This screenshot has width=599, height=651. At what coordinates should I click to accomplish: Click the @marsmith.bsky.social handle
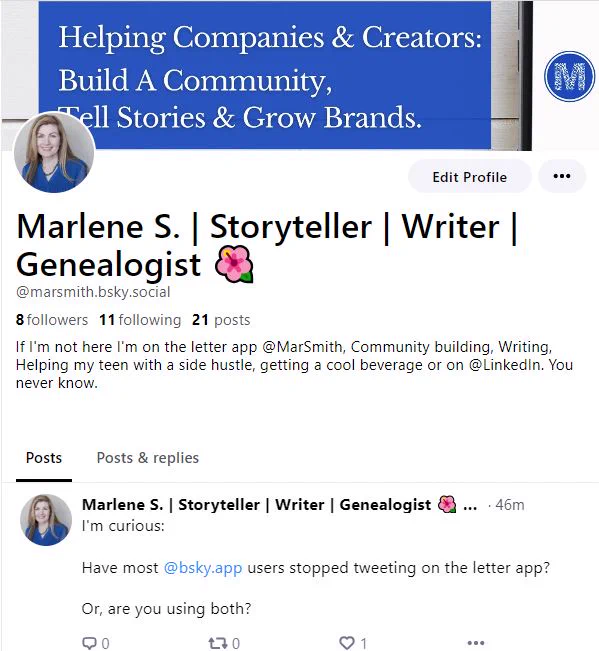pos(93,292)
